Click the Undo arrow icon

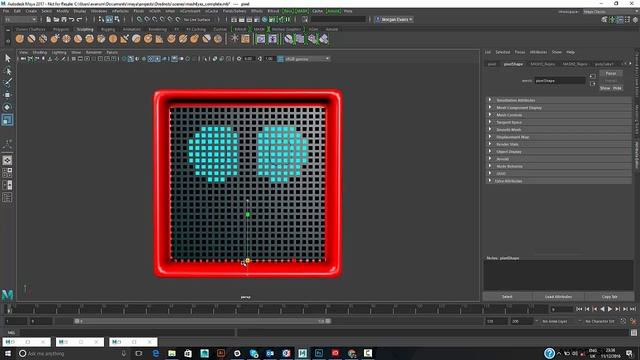tap(71, 19)
